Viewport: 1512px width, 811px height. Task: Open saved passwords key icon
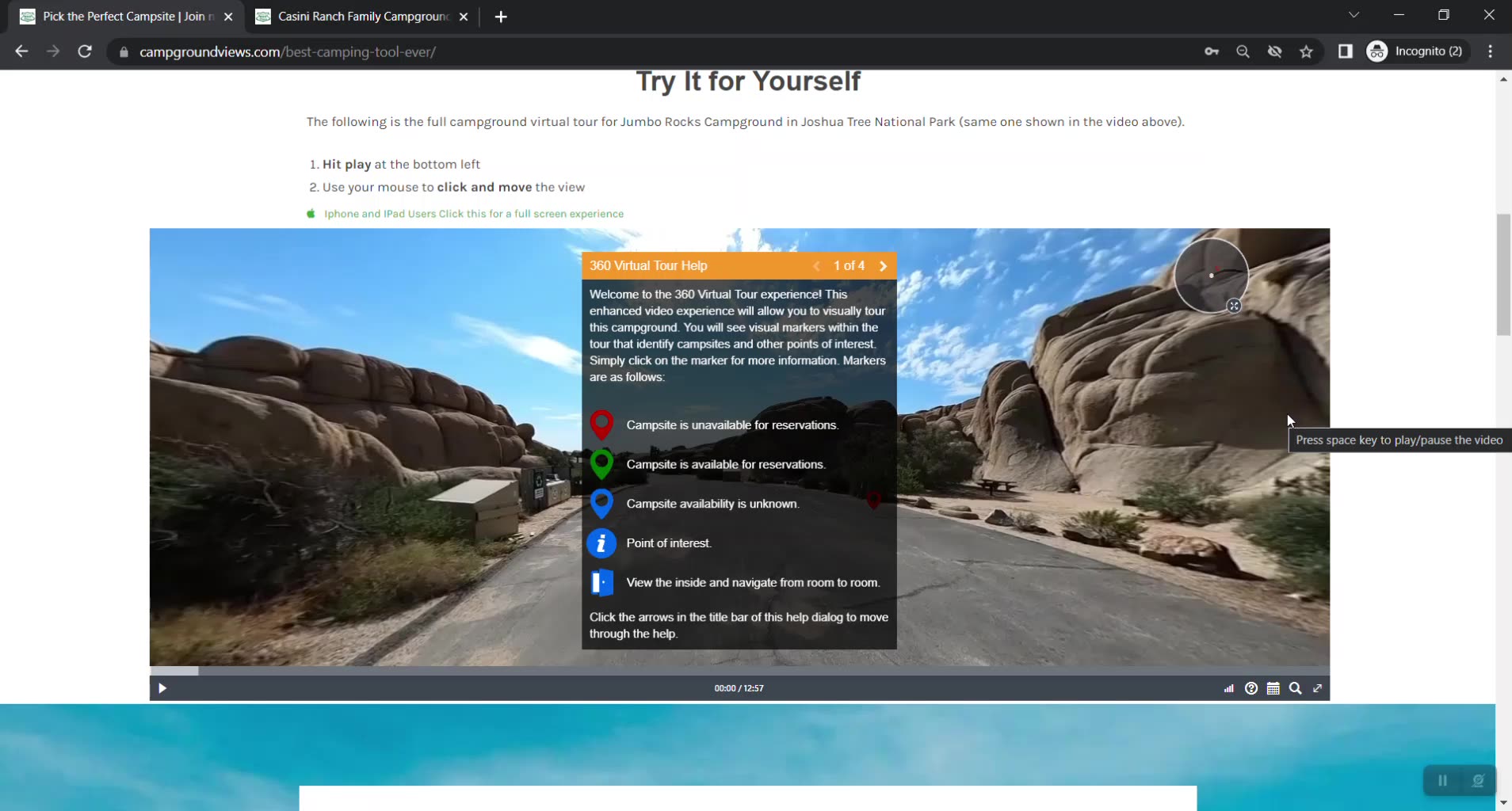(1212, 51)
